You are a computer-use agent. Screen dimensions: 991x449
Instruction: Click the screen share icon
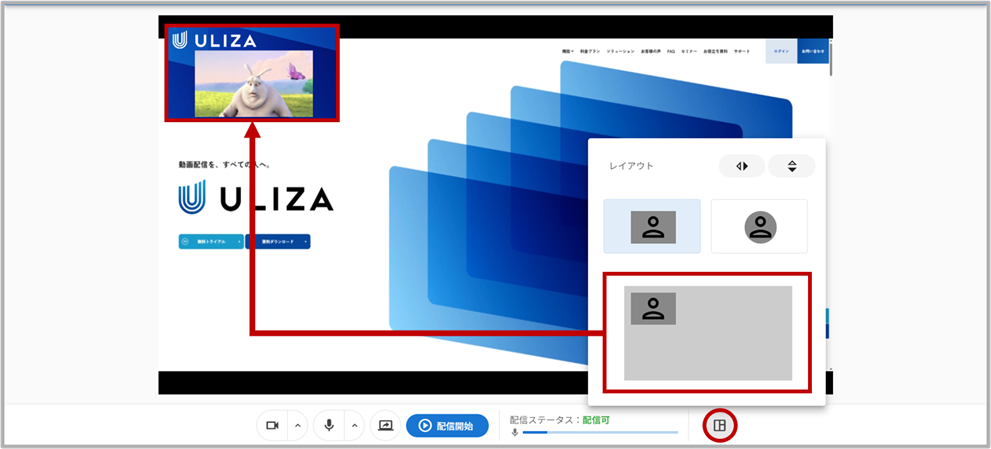pyautogui.click(x=386, y=426)
